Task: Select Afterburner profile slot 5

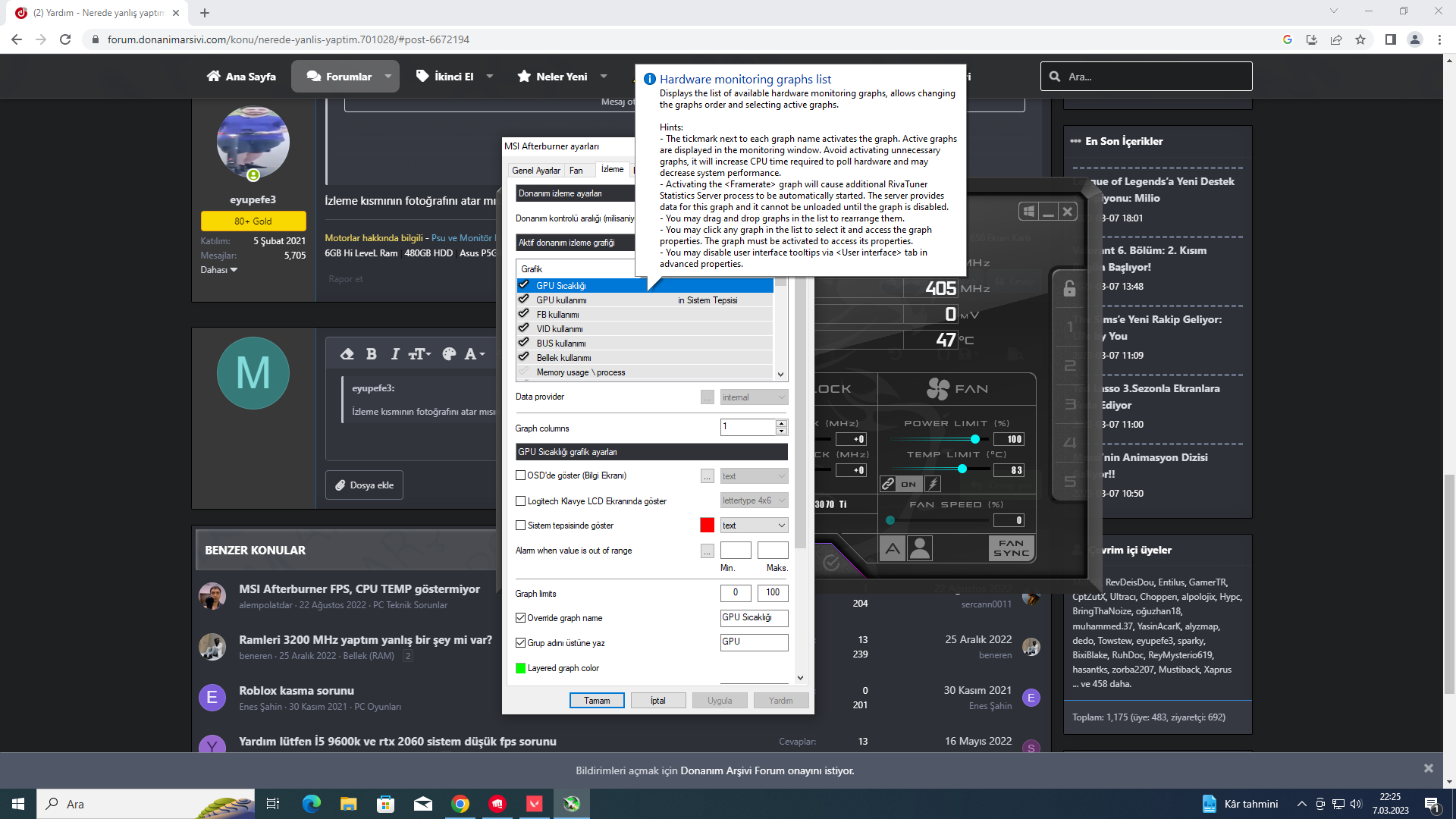Action: pyautogui.click(x=1070, y=482)
